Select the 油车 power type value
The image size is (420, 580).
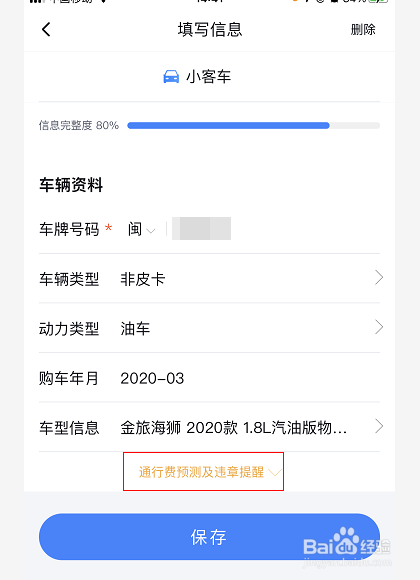pyautogui.click(x=135, y=328)
